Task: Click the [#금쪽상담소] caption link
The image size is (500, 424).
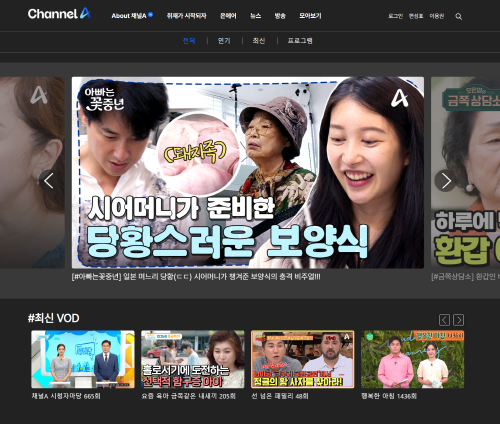Action: click(465, 277)
